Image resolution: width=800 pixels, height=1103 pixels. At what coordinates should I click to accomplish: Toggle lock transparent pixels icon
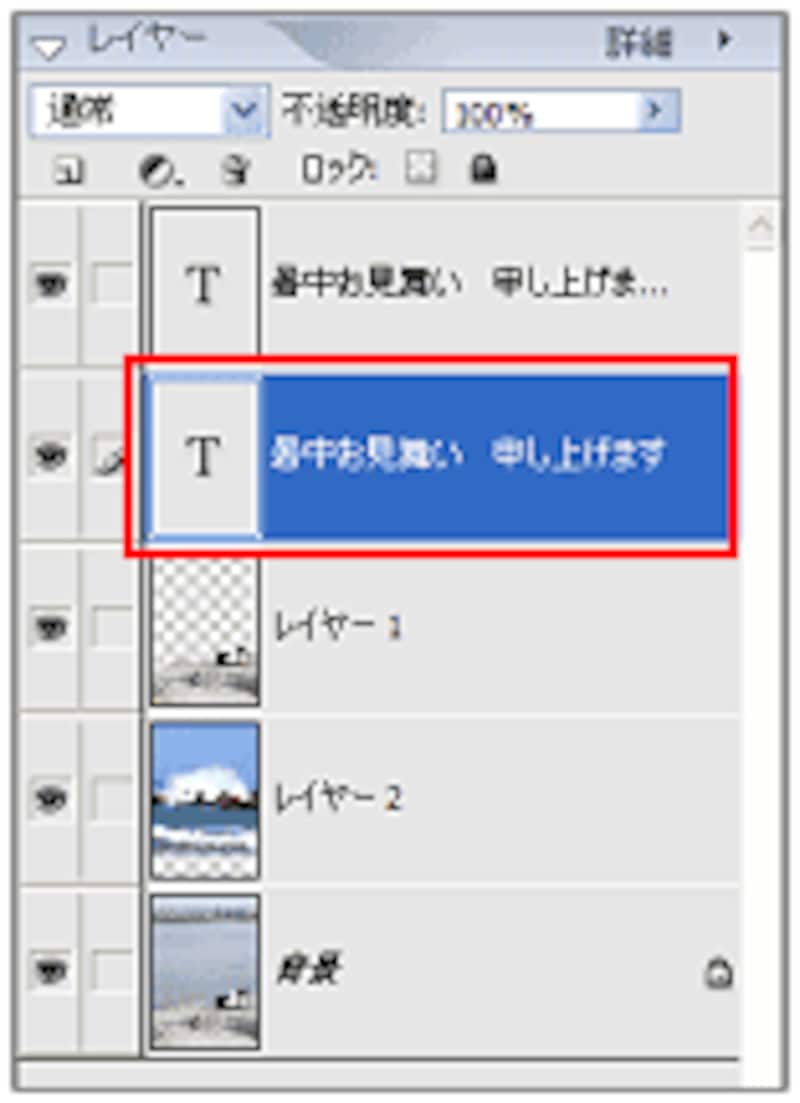(x=420, y=169)
